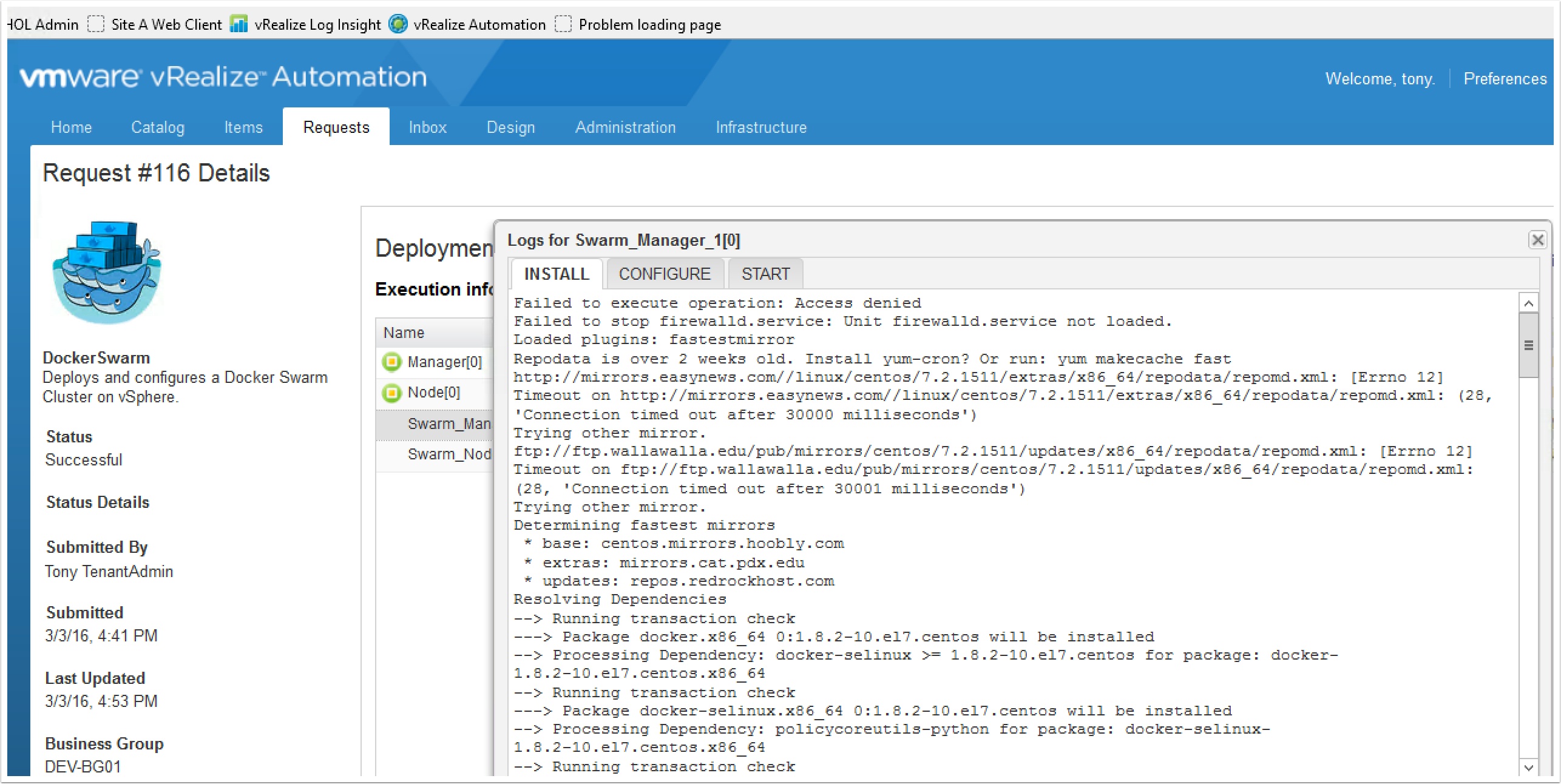
Task: Go to the Inbox tab
Action: pos(427,127)
